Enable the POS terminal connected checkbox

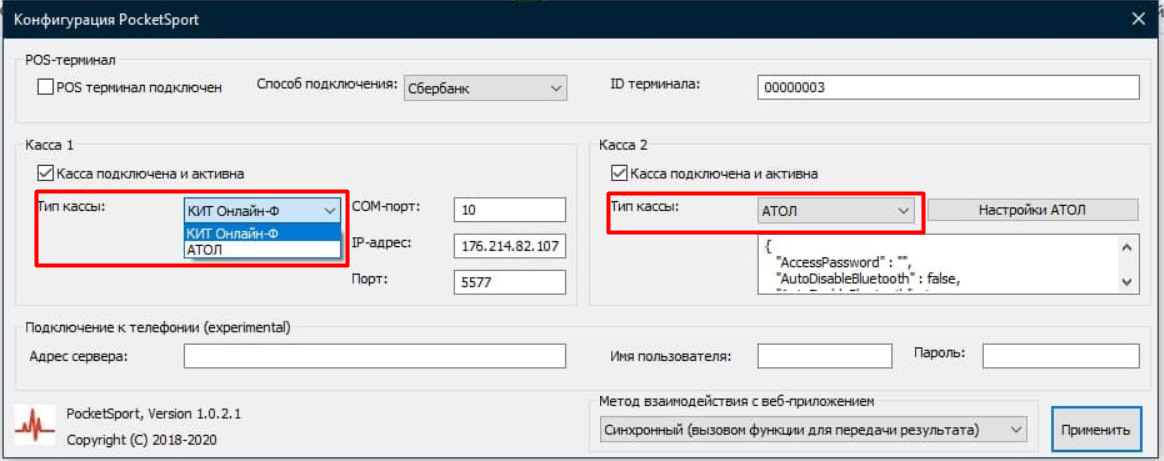point(45,88)
